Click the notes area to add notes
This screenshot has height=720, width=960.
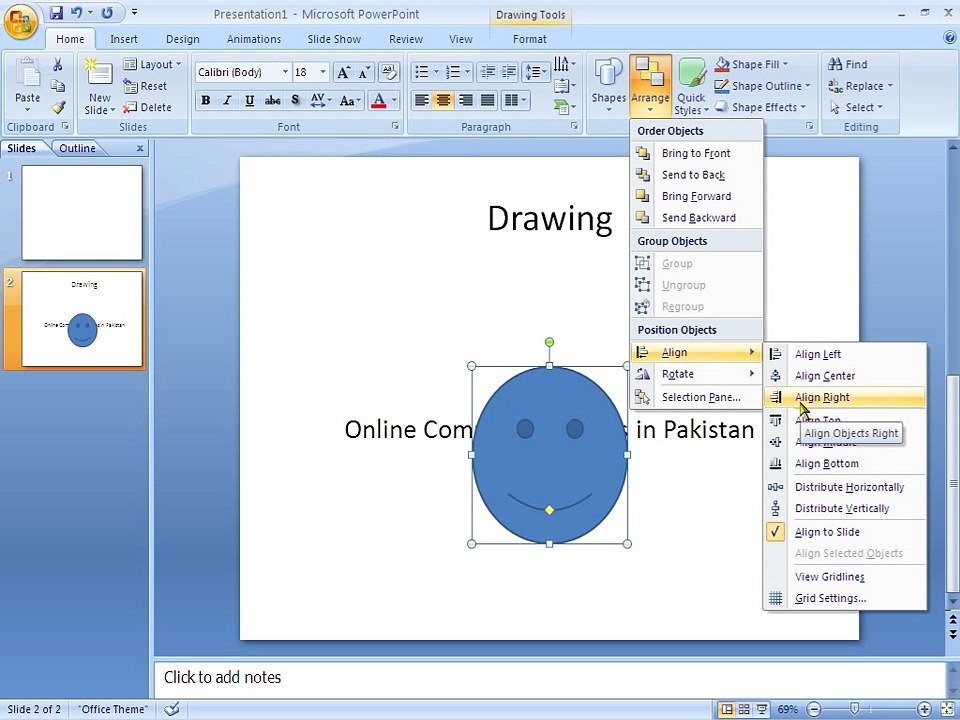click(x=548, y=677)
